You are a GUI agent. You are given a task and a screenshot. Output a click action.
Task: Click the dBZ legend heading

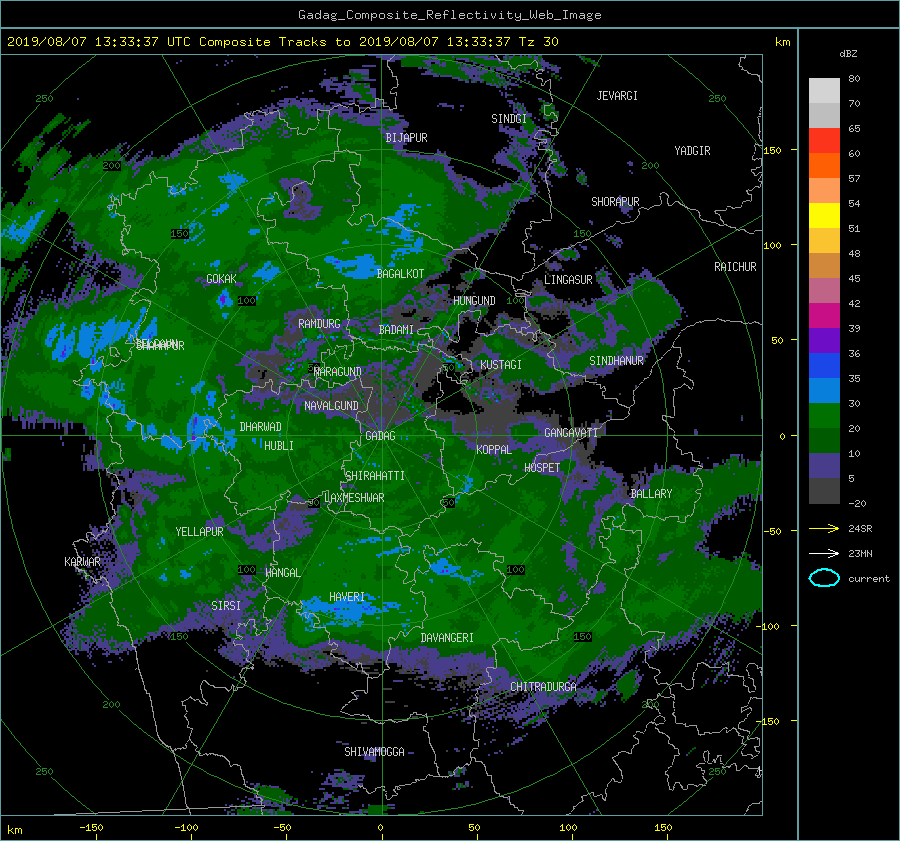click(x=848, y=54)
